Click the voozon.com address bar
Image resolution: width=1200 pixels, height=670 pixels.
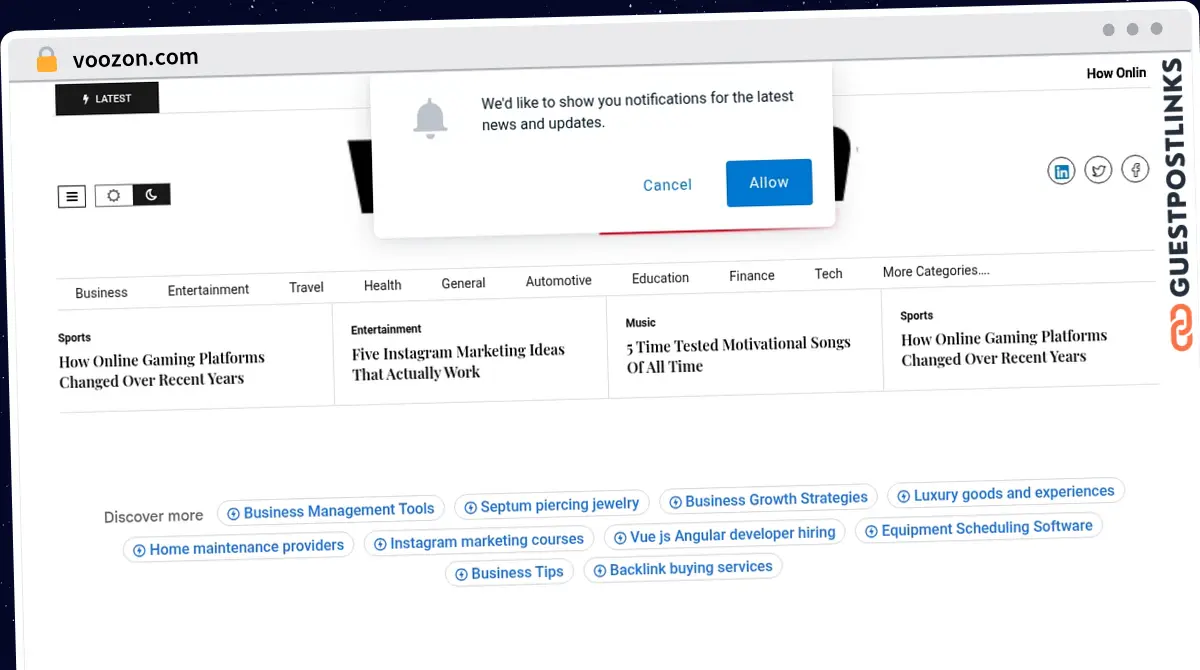click(137, 58)
